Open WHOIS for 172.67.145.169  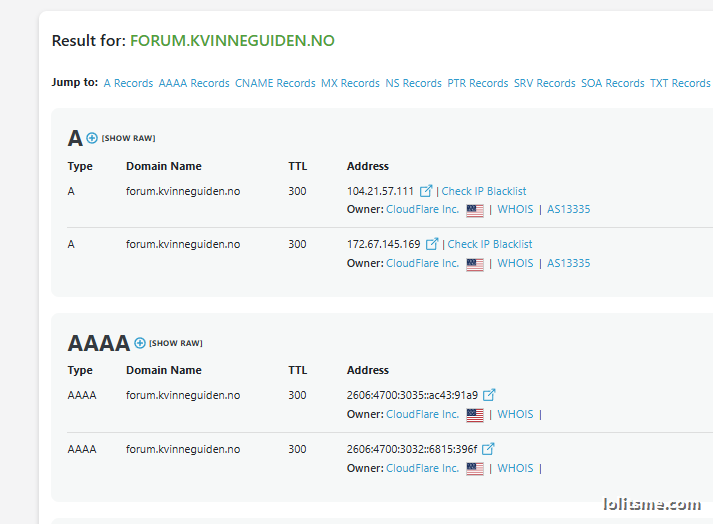(515, 263)
